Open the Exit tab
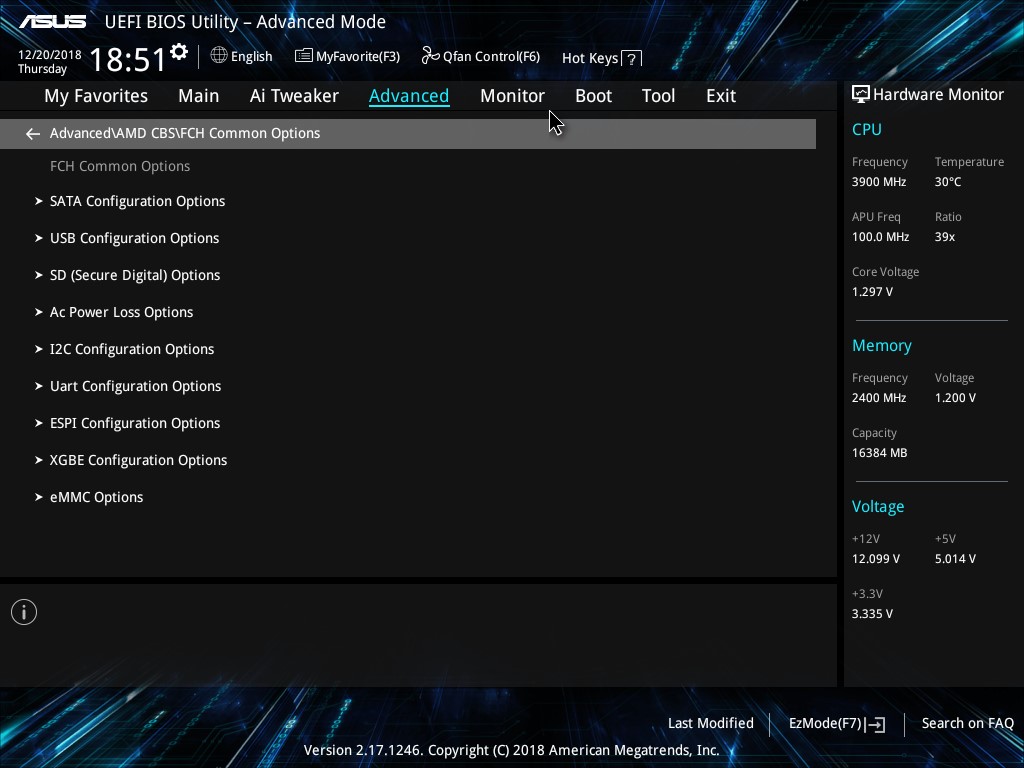 pyautogui.click(x=721, y=96)
